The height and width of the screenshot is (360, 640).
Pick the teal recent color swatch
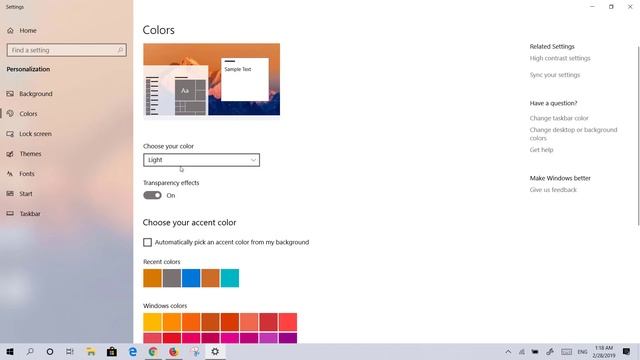(230, 278)
